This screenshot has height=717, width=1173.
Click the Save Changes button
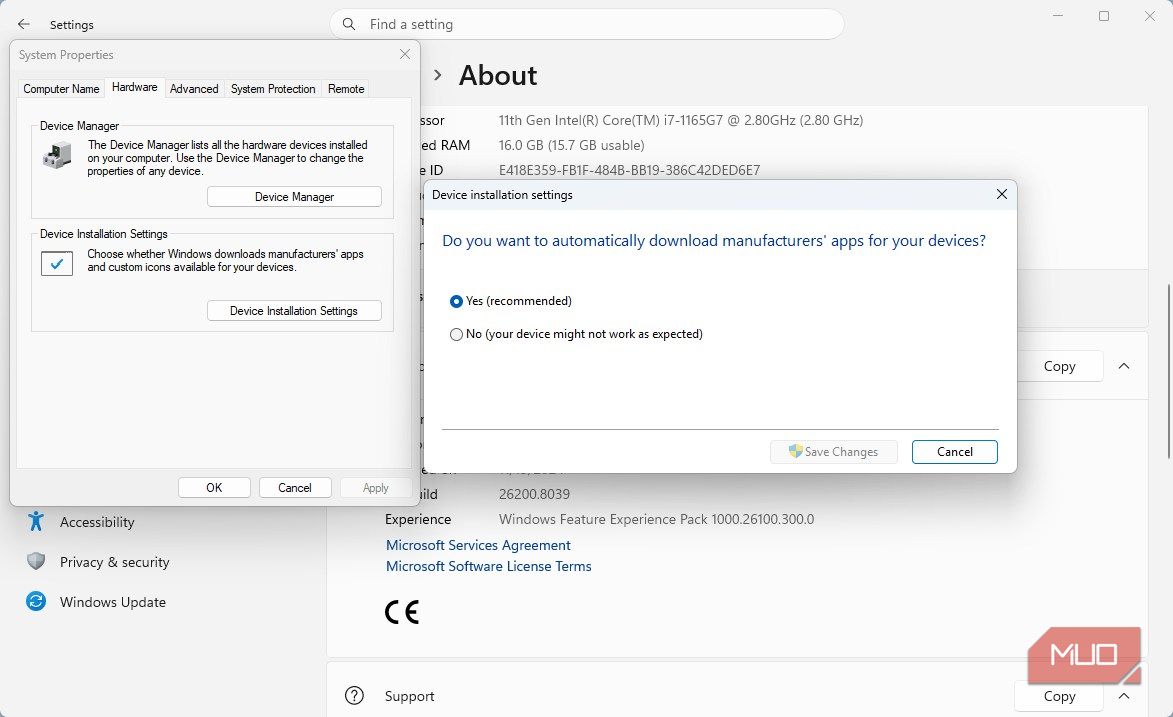click(x=833, y=451)
